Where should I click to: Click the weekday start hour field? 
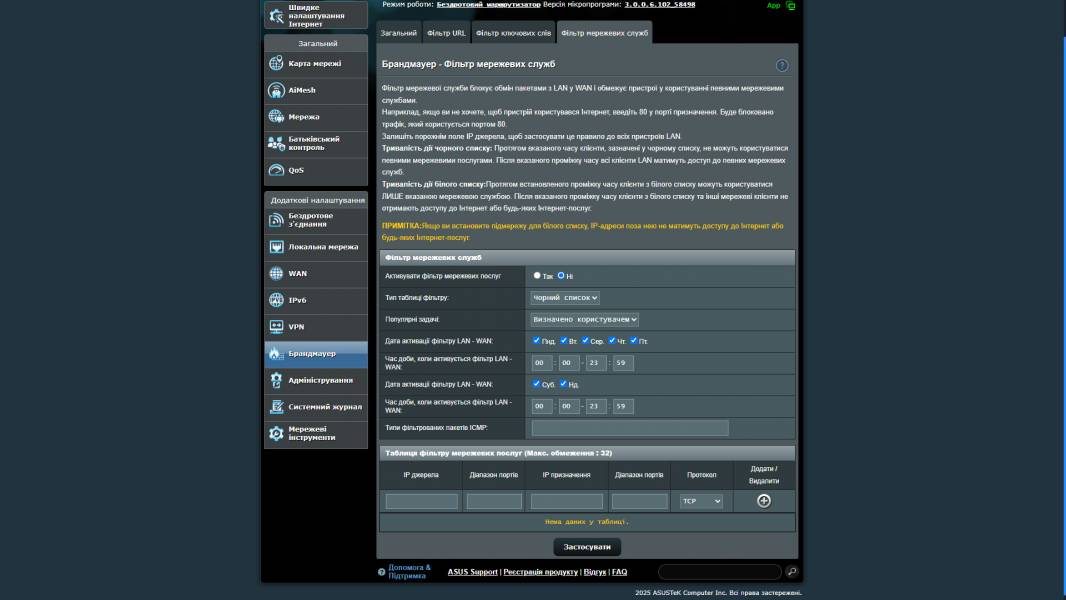[x=542, y=363]
